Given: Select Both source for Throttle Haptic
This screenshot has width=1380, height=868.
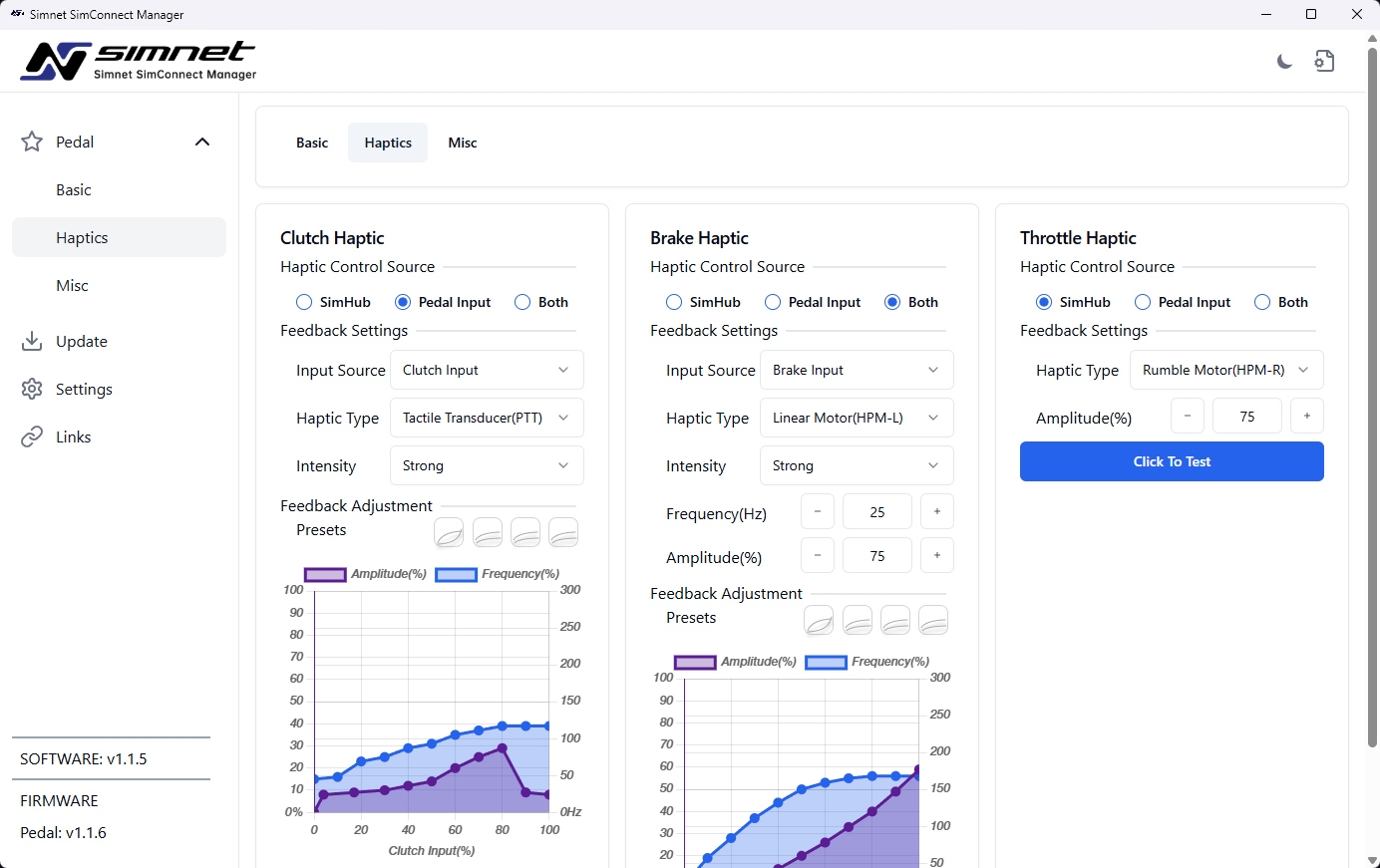Looking at the screenshot, I should click(x=1262, y=302).
